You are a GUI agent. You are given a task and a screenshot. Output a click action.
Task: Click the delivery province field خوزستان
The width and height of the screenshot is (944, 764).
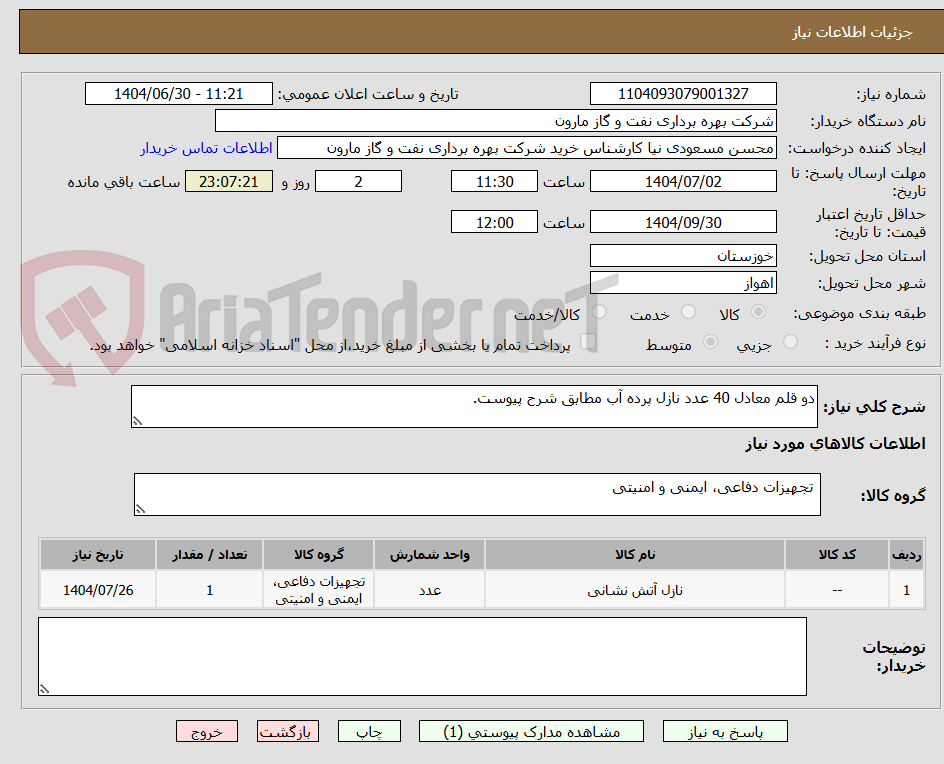[683, 256]
